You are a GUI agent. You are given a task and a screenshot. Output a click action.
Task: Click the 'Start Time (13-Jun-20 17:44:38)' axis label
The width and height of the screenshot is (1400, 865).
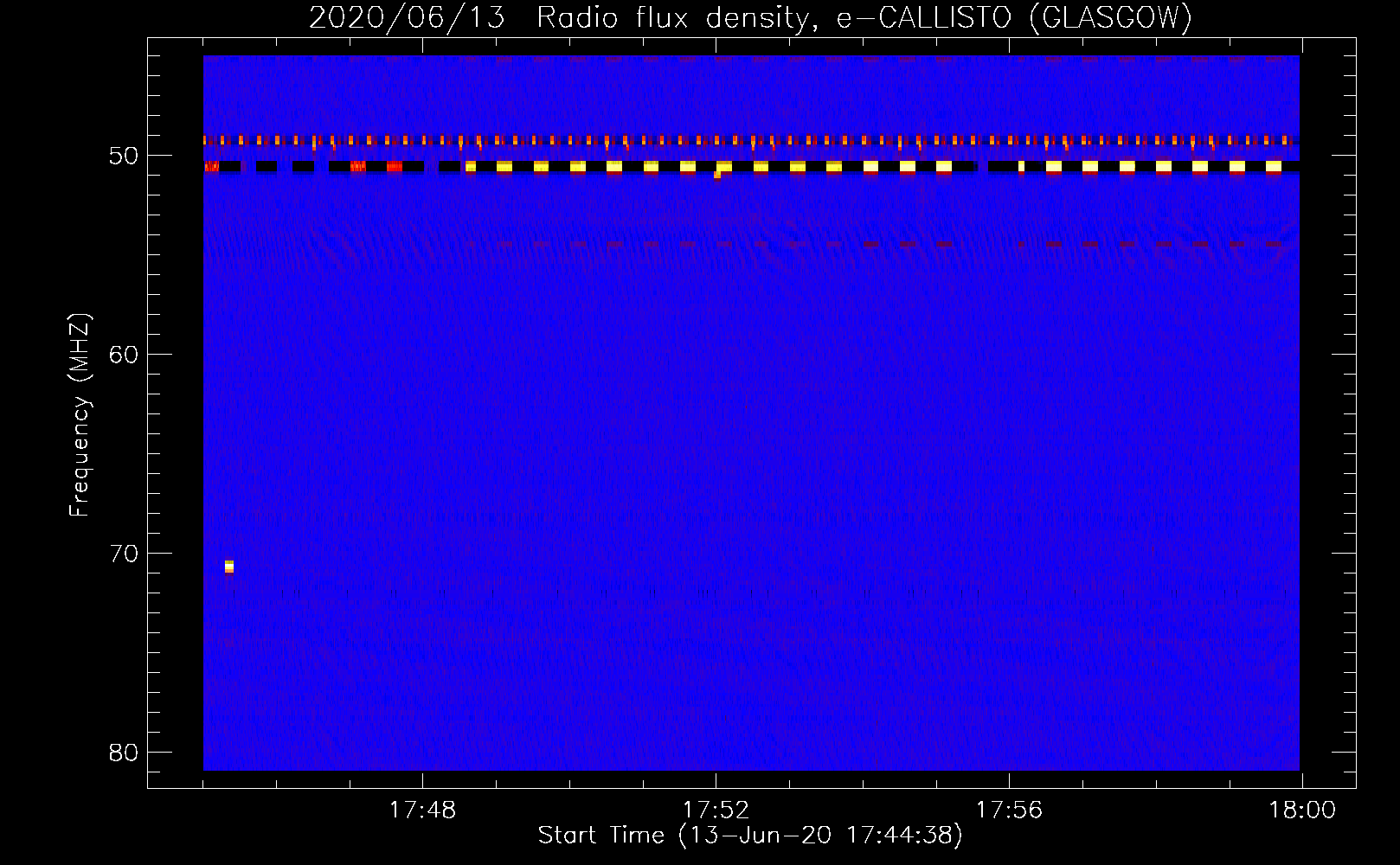click(x=750, y=836)
